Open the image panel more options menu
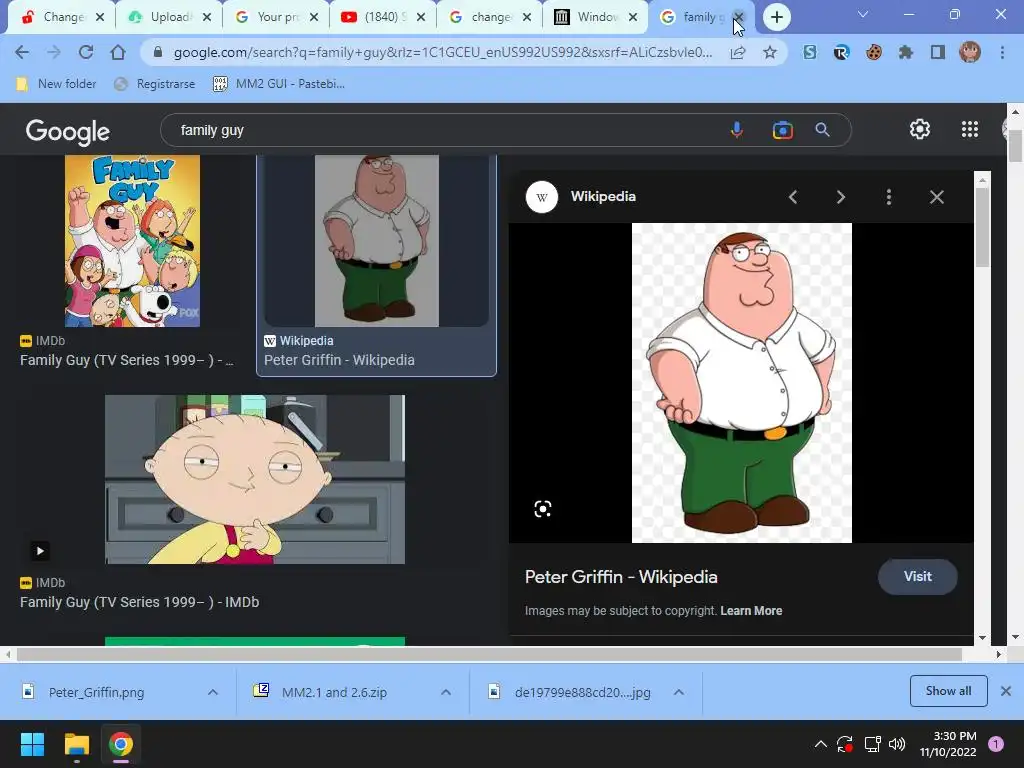 (889, 197)
